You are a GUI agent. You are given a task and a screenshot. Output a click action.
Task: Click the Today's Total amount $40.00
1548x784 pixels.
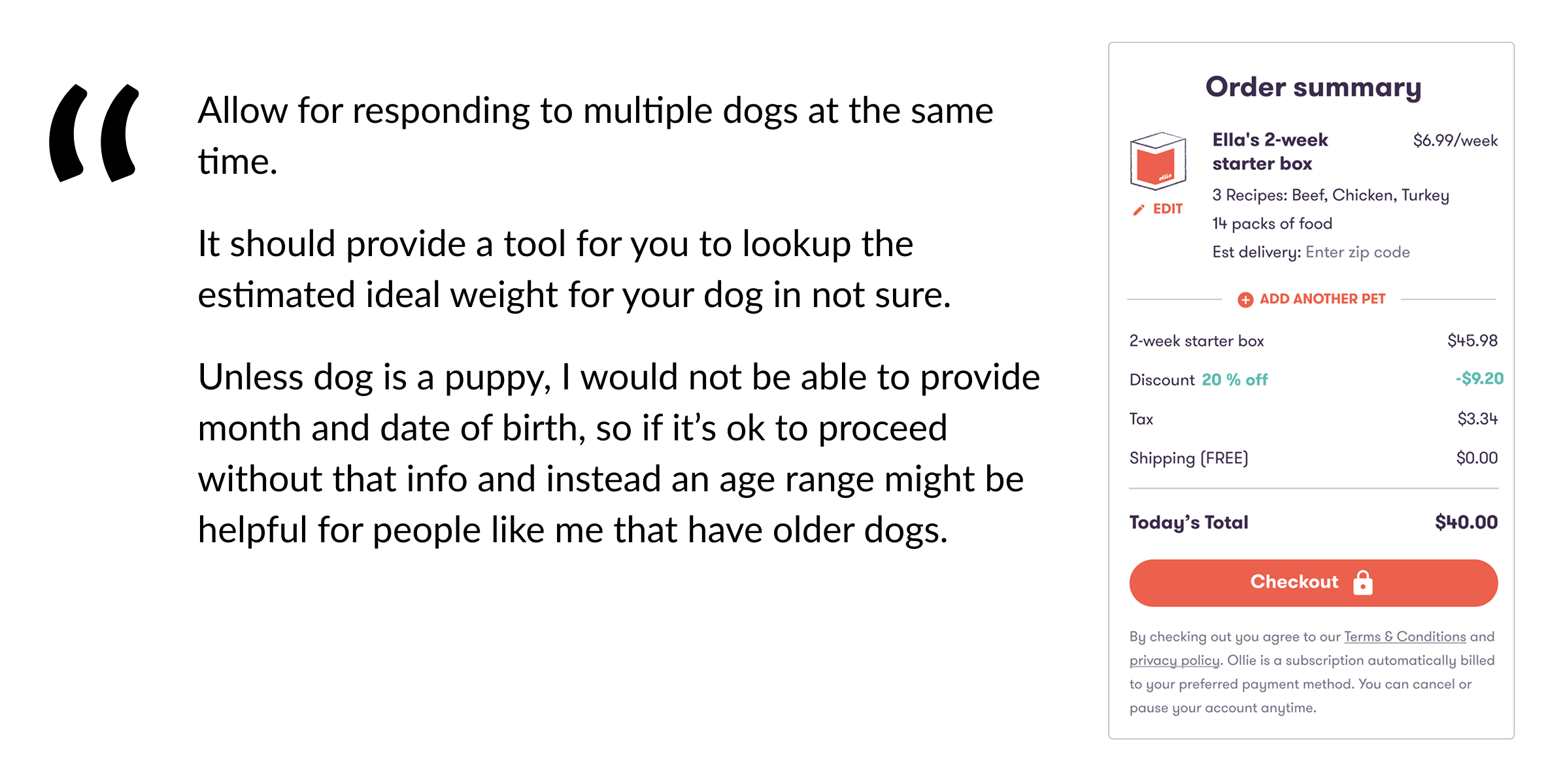coord(1466,522)
